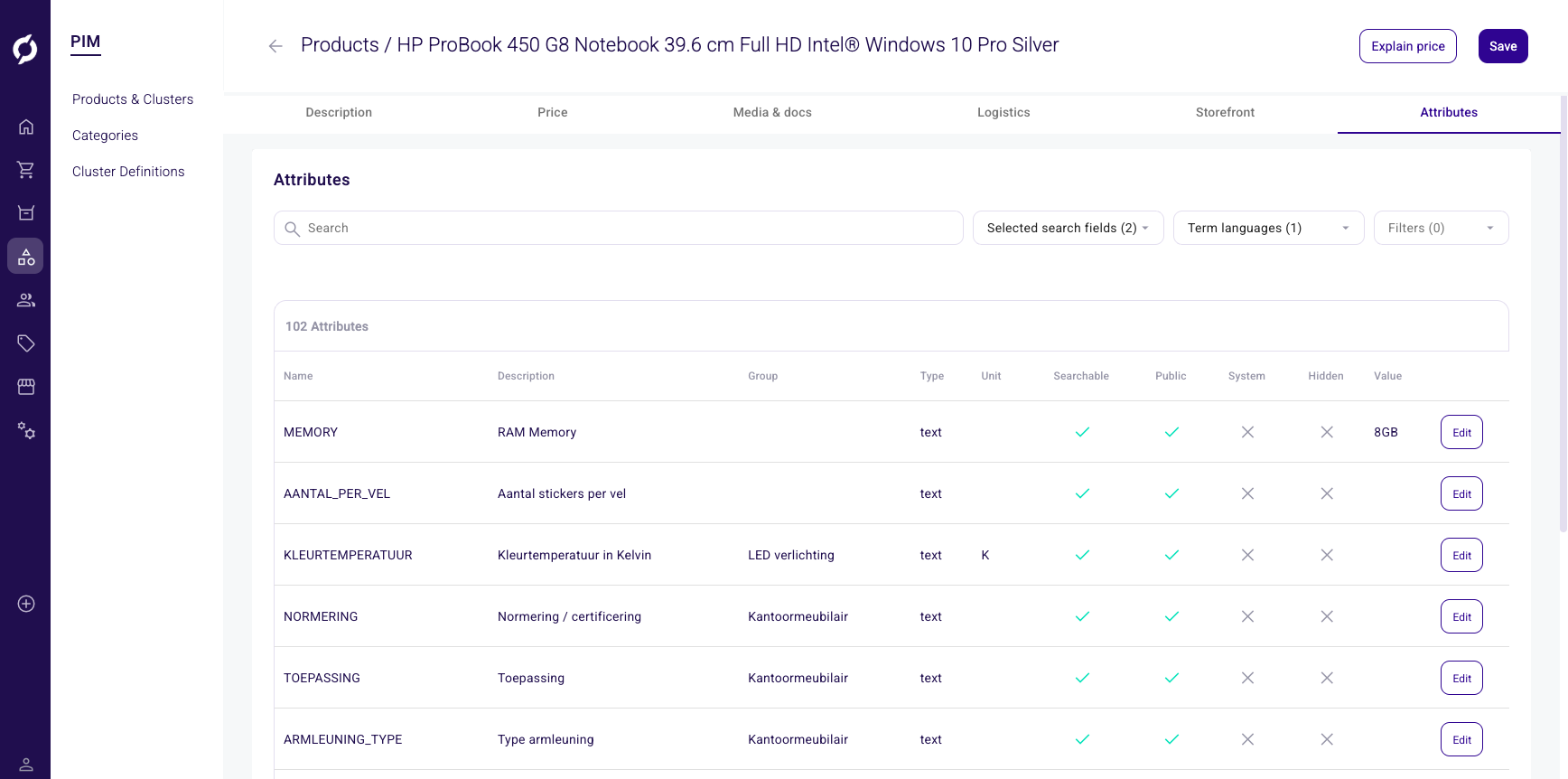Toggle Searchable checkmark for KLEURTEMPERATUUR row
Viewport: 1568px width, 779px height.
tap(1082, 555)
